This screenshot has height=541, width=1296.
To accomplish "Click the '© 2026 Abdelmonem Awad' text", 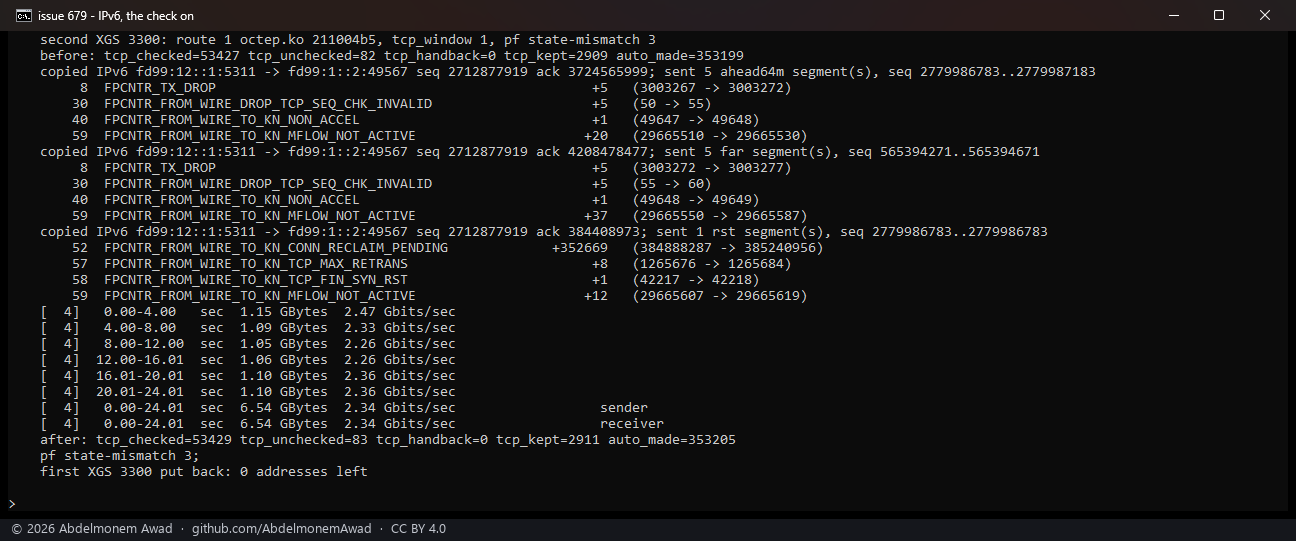I will click(x=92, y=529).
